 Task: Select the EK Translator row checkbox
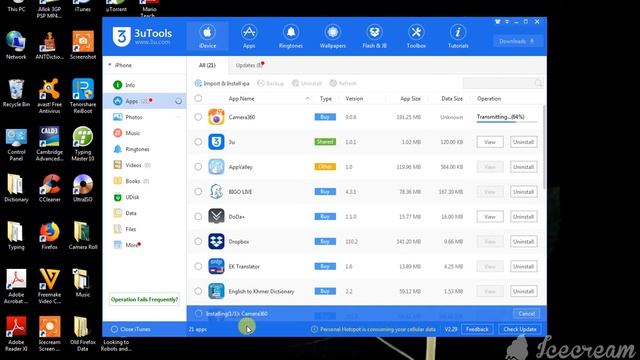[x=198, y=267]
